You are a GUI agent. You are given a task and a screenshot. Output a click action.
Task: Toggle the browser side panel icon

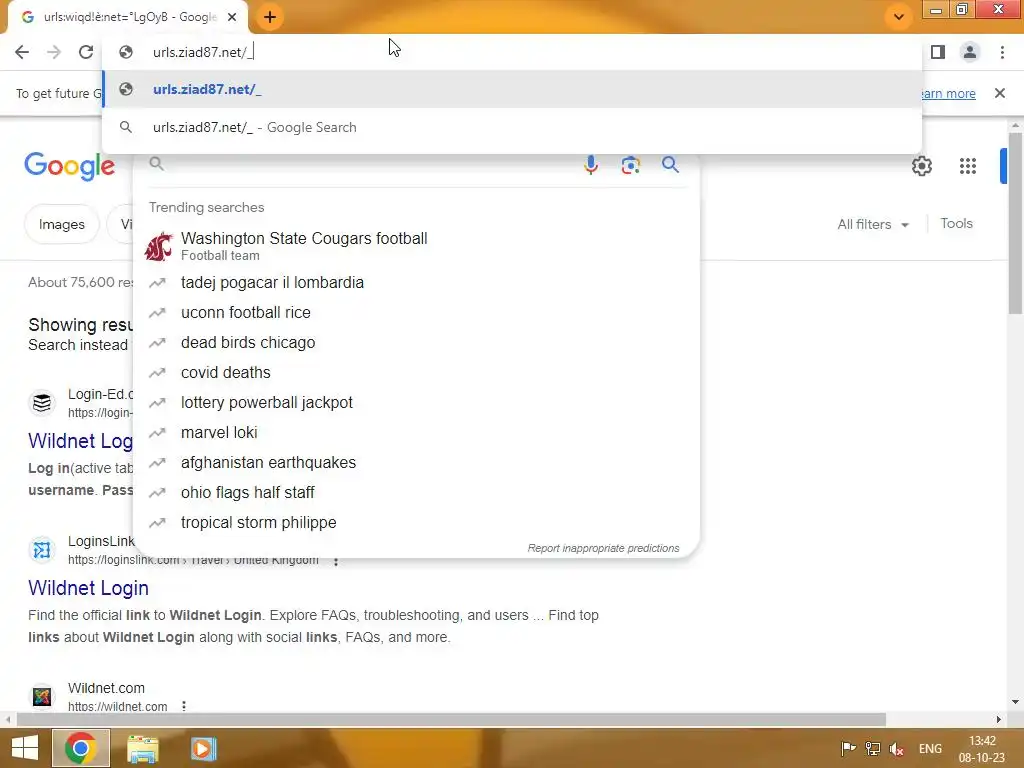(938, 52)
